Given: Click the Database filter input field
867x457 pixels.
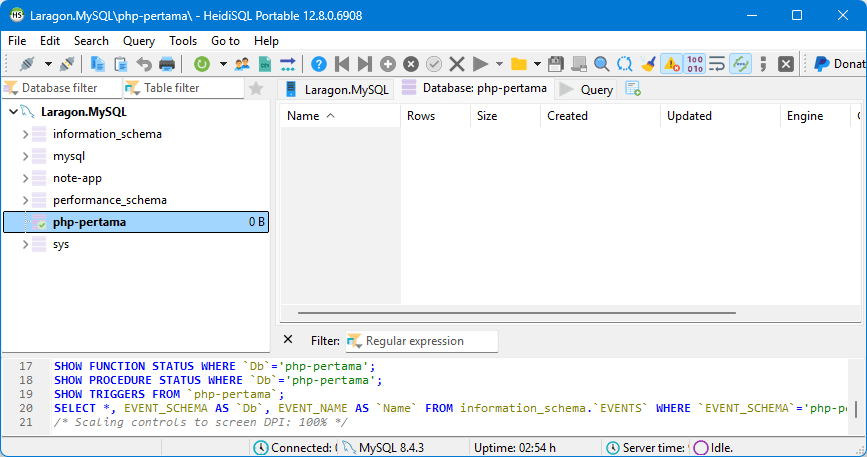Looking at the screenshot, I should click(62, 88).
